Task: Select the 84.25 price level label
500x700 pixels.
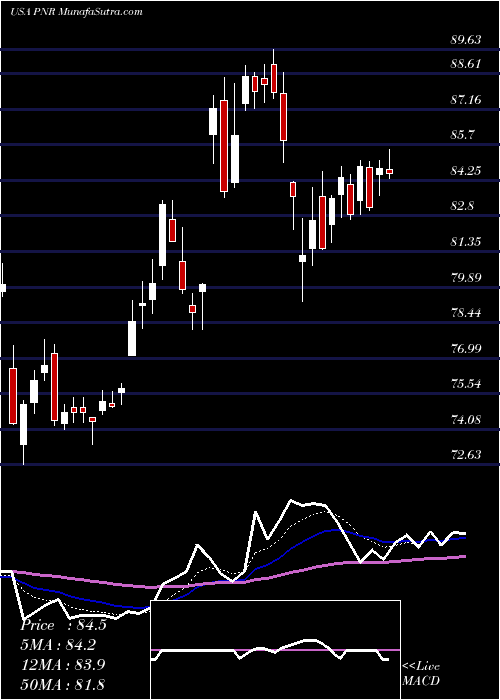Action: (x=466, y=171)
